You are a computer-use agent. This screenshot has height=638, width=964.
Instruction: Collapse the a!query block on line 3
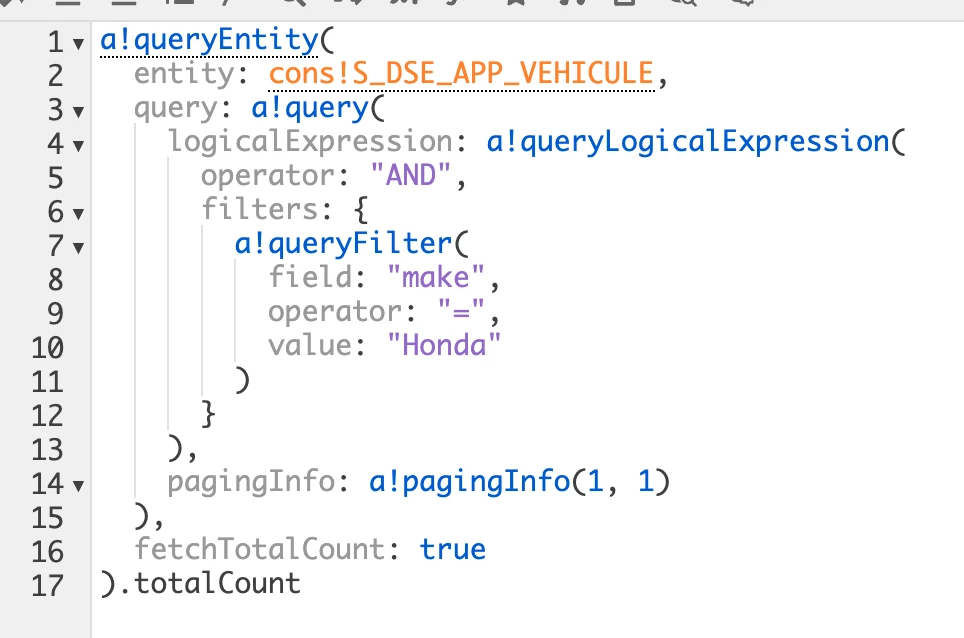pyautogui.click(x=78, y=112)
